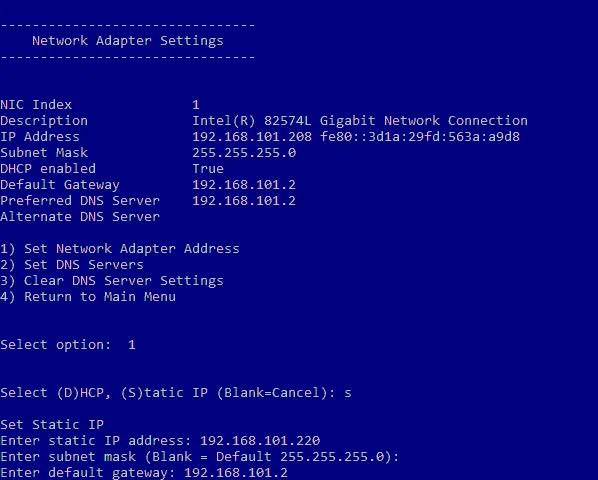Click the entered default gateway field
The image size is (598, 480).
236,473
